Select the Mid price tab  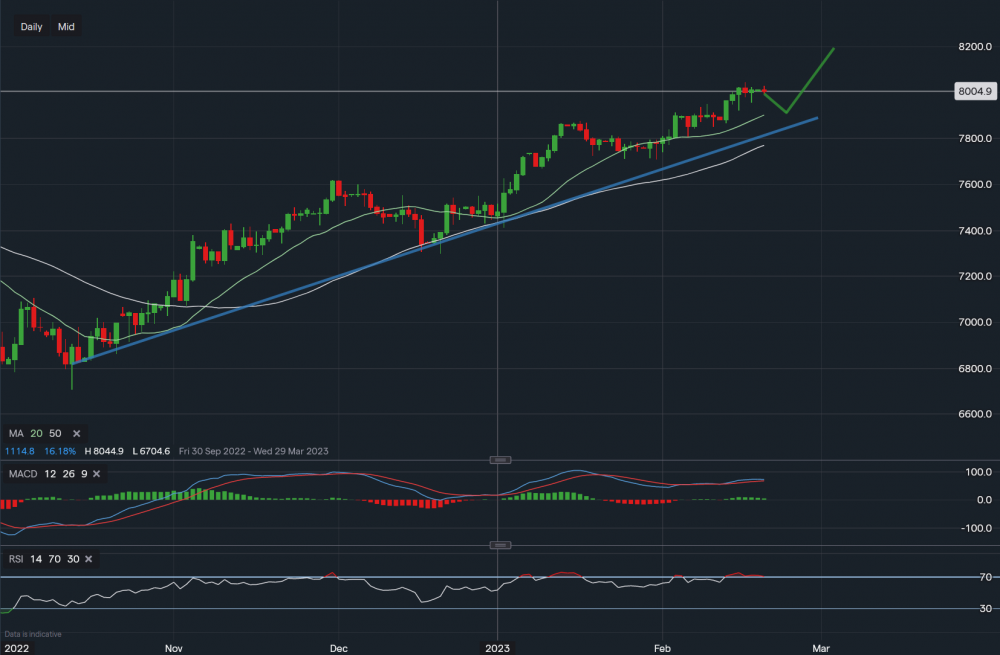click(x=65, y=27)
